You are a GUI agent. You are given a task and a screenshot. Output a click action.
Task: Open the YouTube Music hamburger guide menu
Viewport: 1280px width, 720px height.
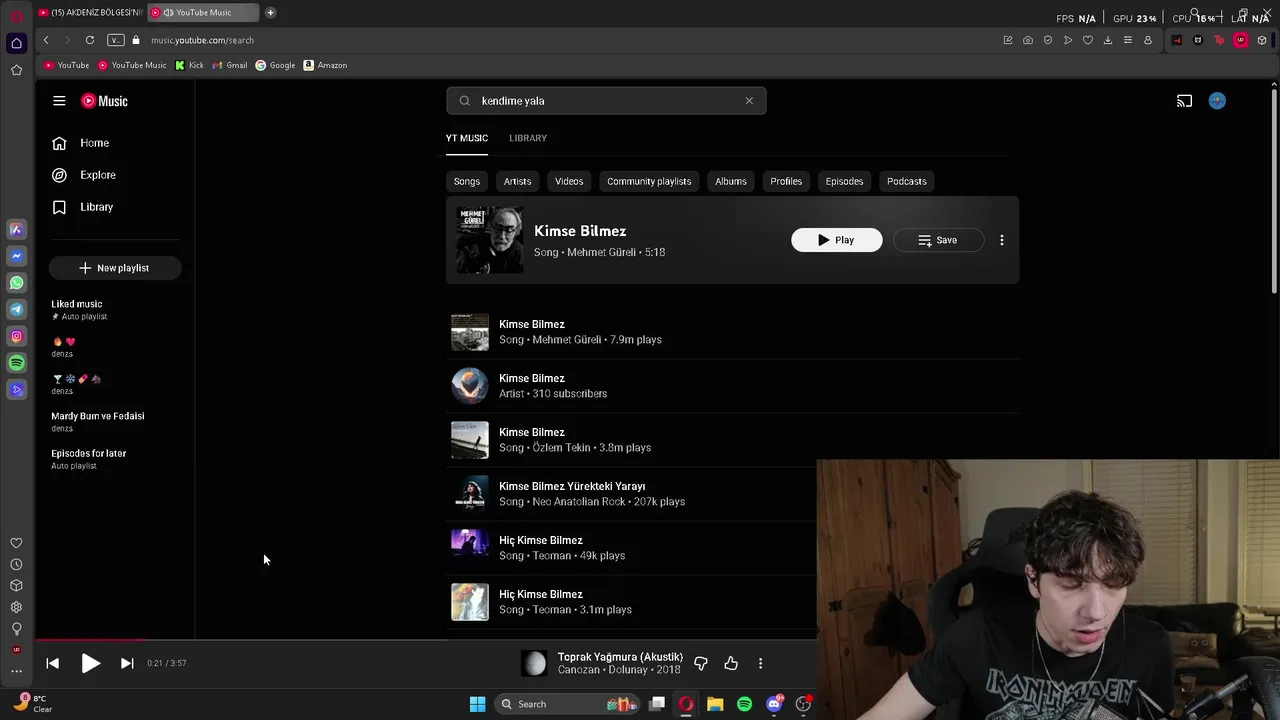[59, 101]
